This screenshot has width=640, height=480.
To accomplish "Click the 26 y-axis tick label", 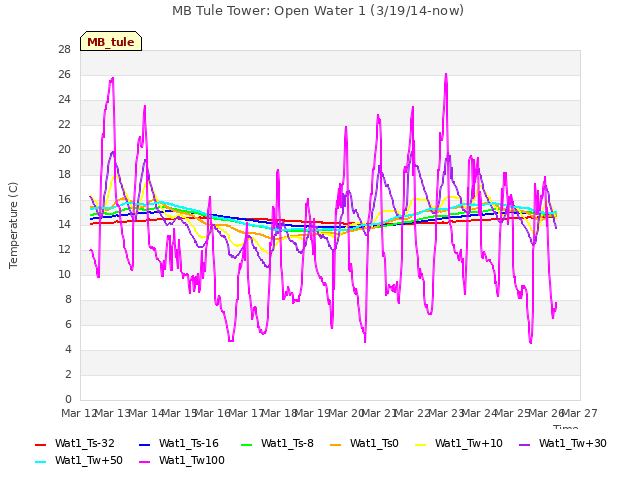I will click(x=65, y=74).
